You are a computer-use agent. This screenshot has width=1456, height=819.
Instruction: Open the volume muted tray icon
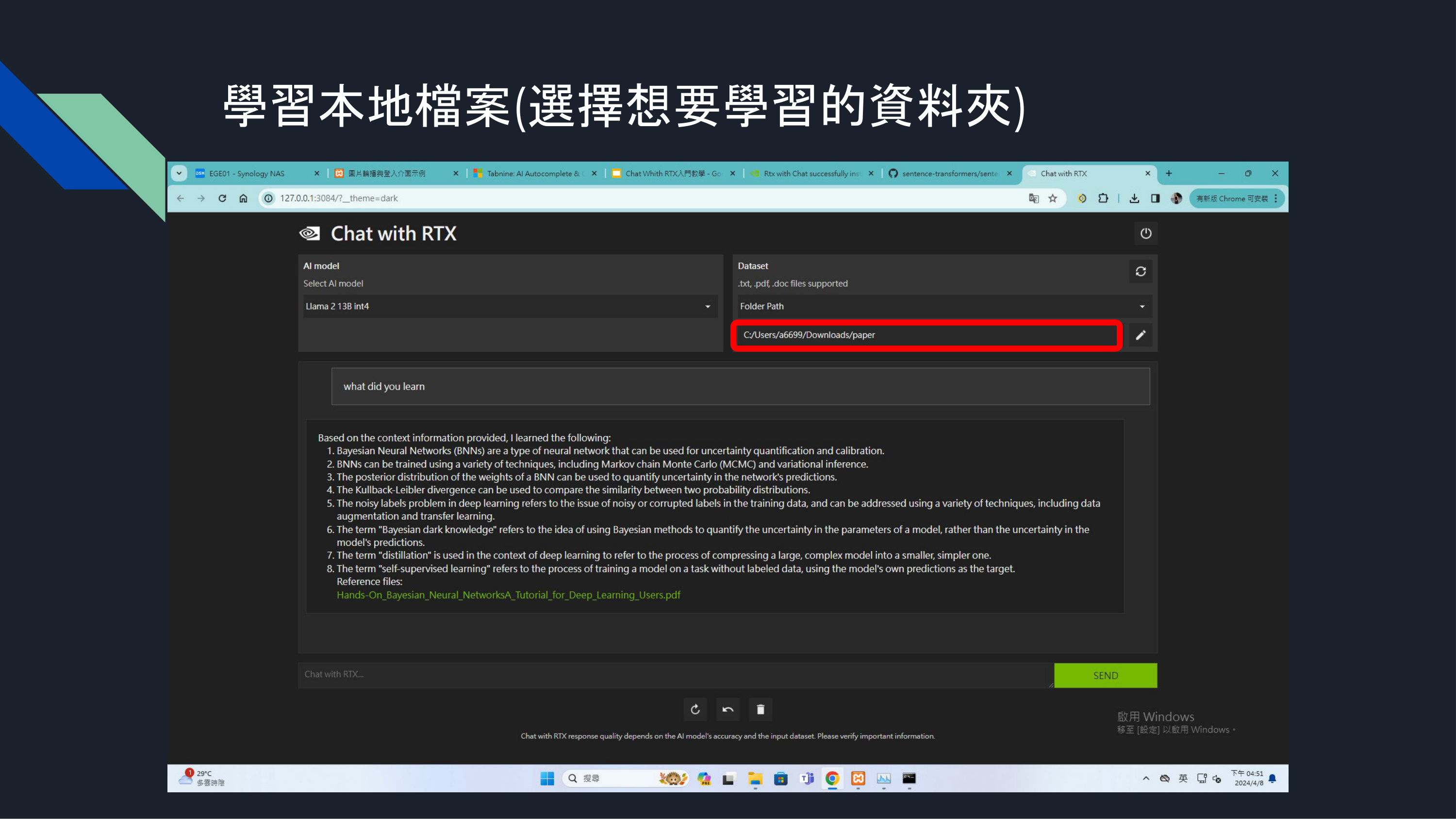pos(1217,779)
